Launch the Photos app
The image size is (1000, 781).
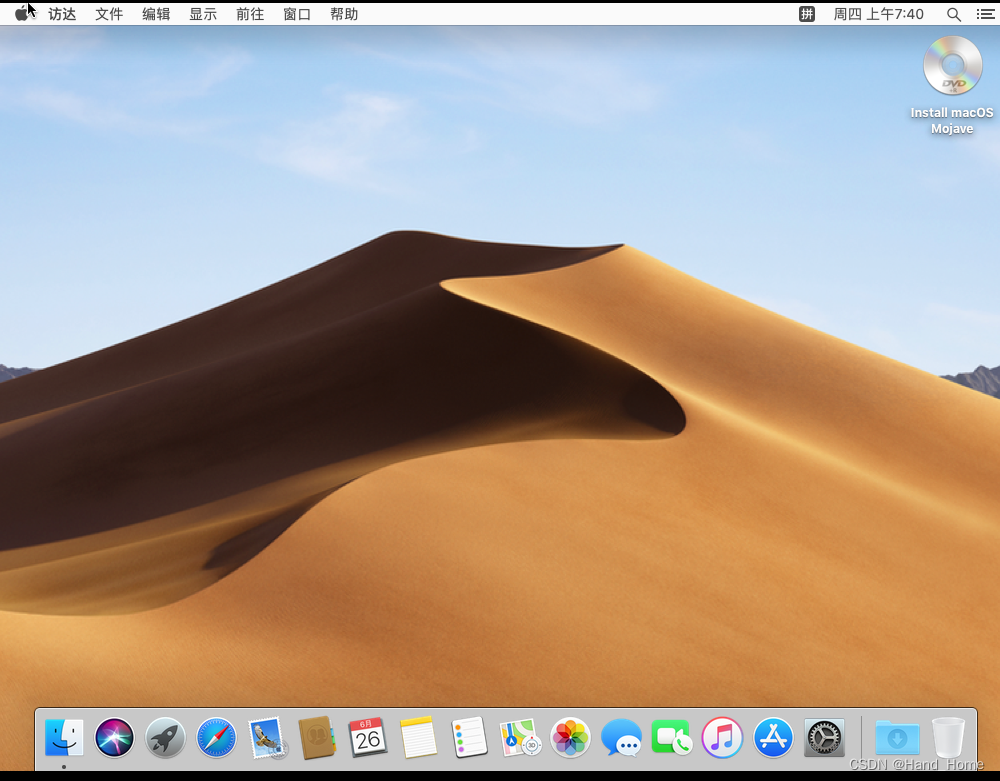click(570, 738)
